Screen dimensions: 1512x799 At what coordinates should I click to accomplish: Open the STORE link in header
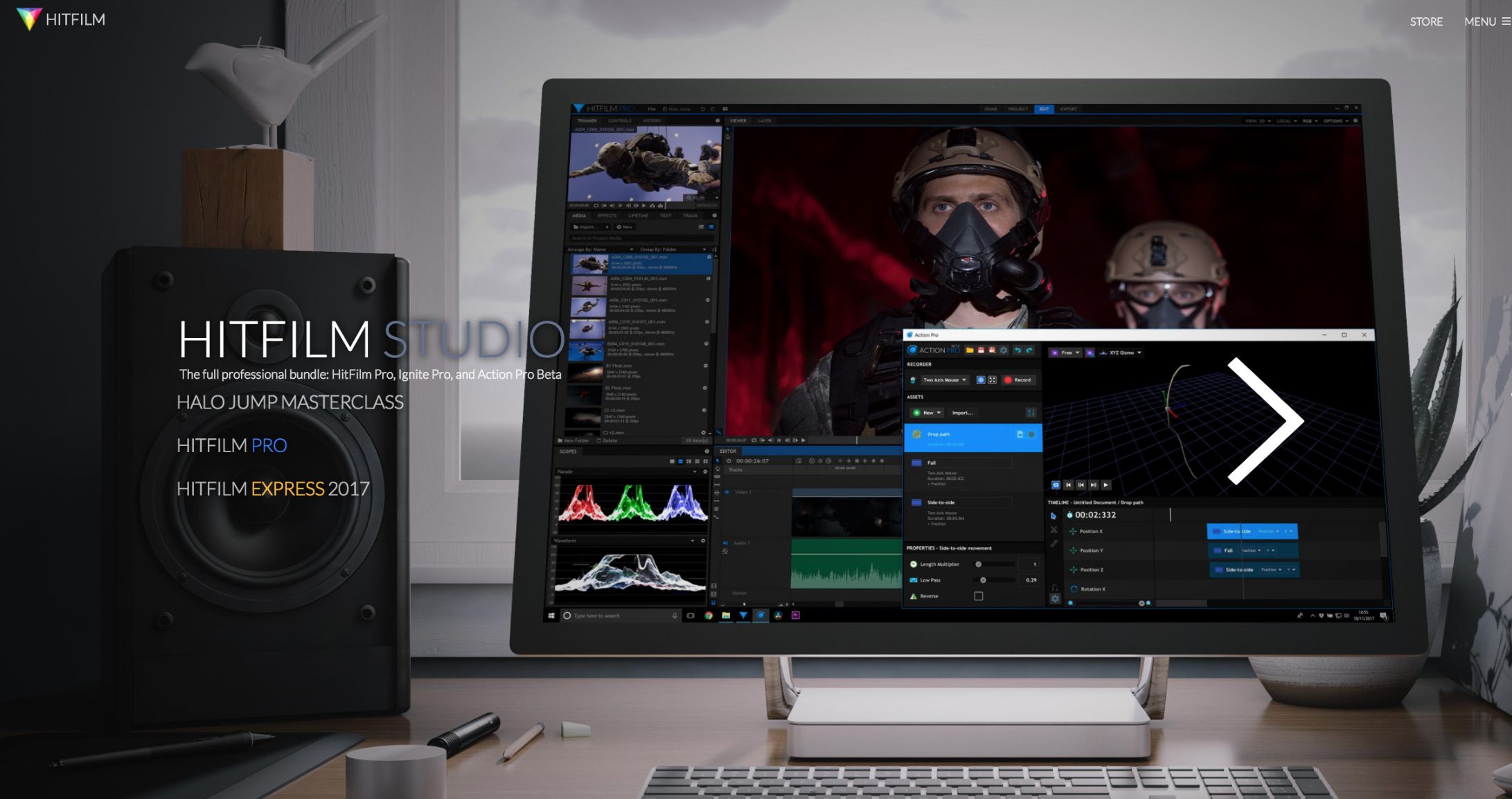click(1426, 21)
